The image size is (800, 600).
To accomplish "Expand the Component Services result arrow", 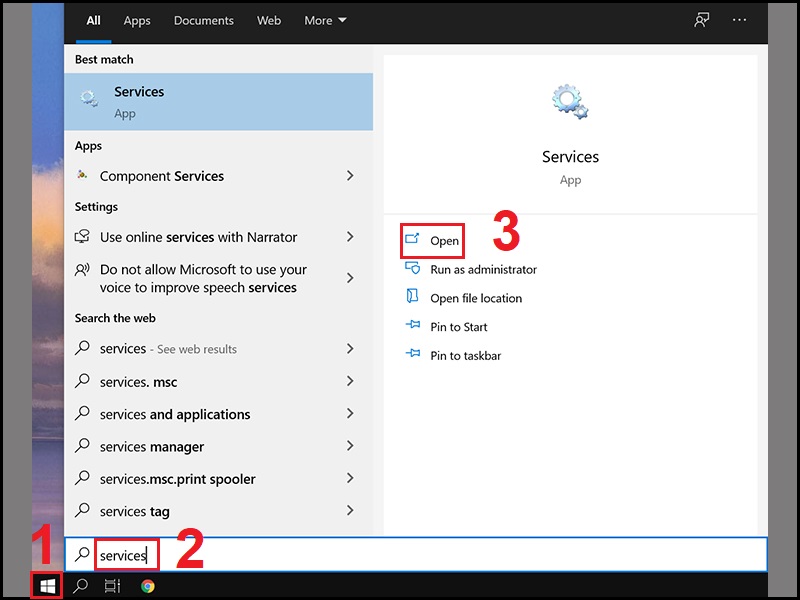I will [x=350, y=176].
